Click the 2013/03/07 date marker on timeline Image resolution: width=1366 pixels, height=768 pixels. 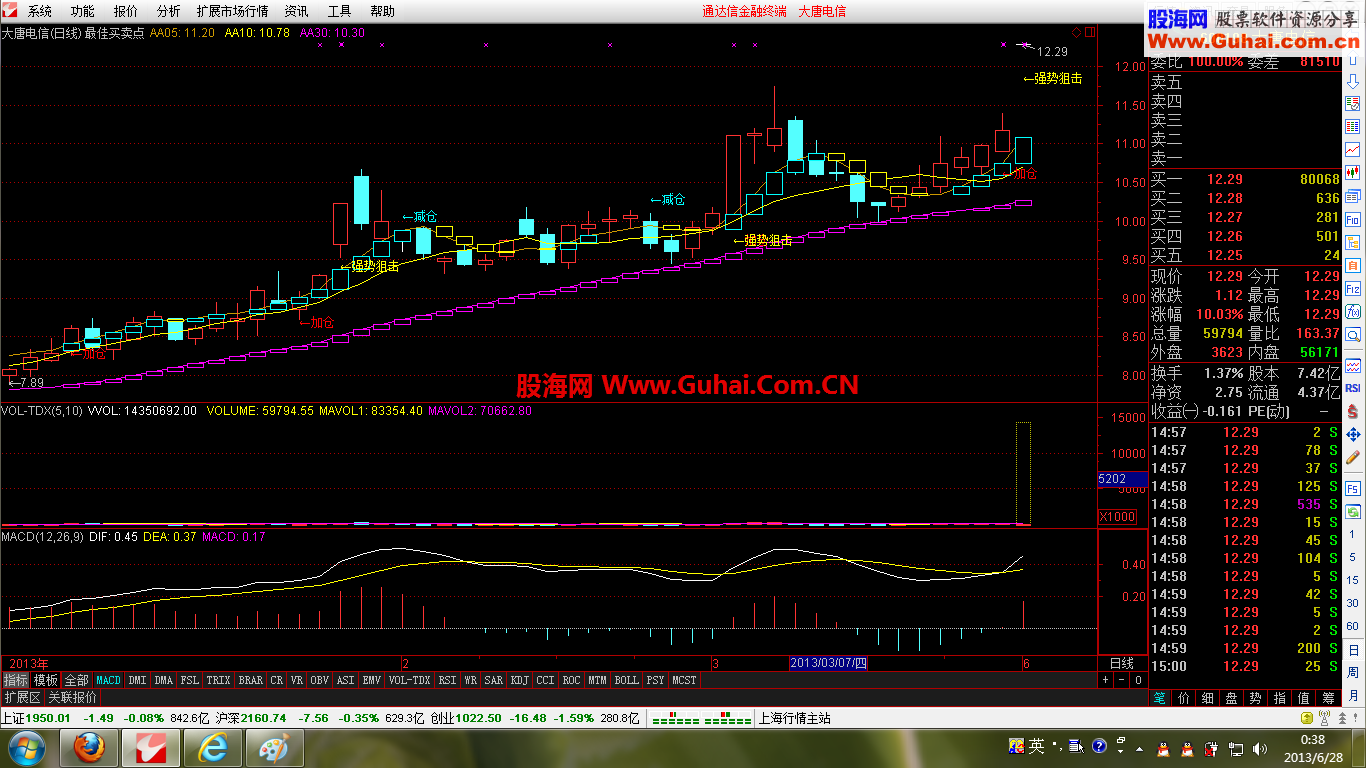[x=828, y=663]
